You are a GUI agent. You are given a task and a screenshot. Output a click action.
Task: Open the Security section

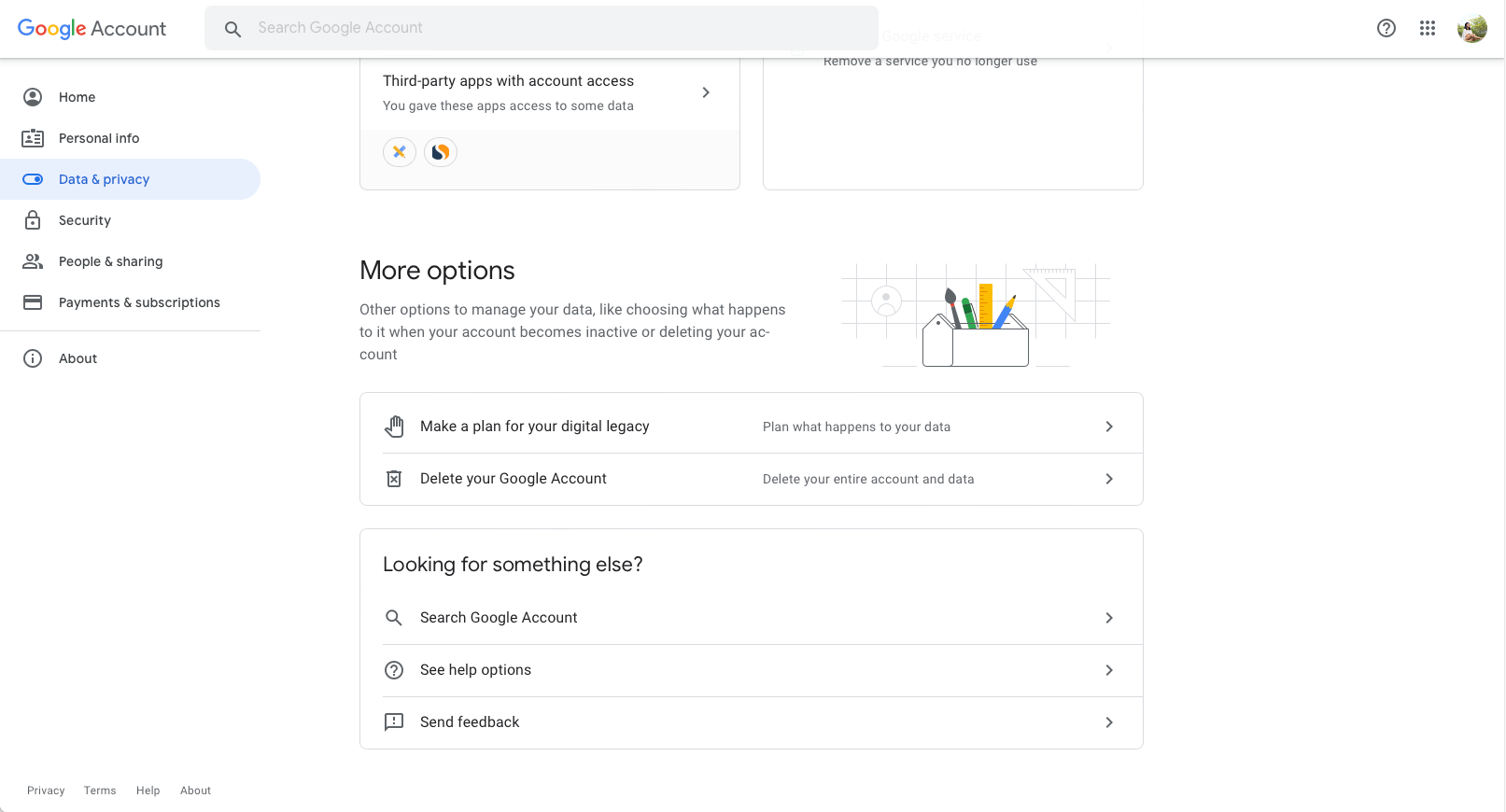pos(84,220)
